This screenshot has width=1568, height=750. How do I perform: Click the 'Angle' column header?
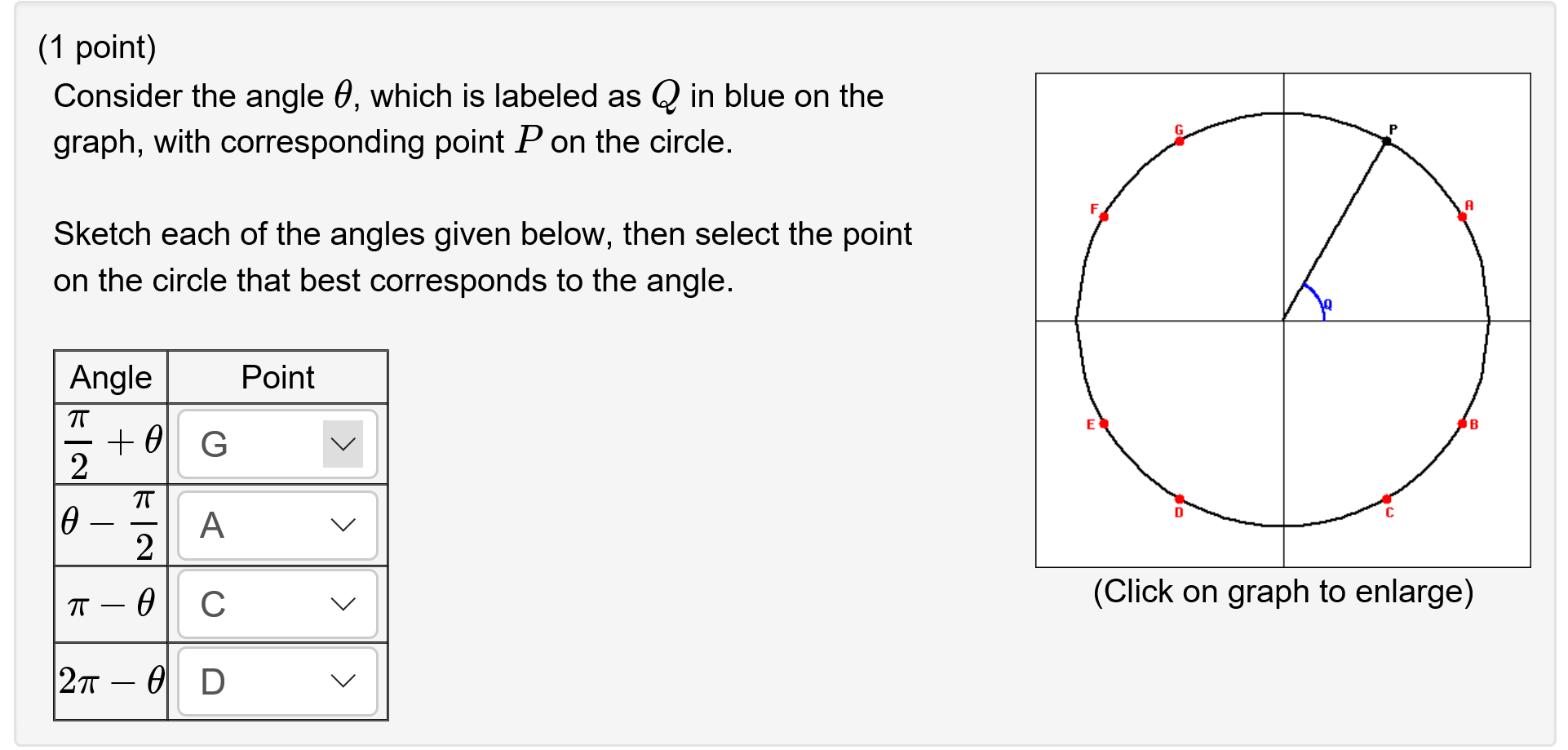tap(111, 377)
